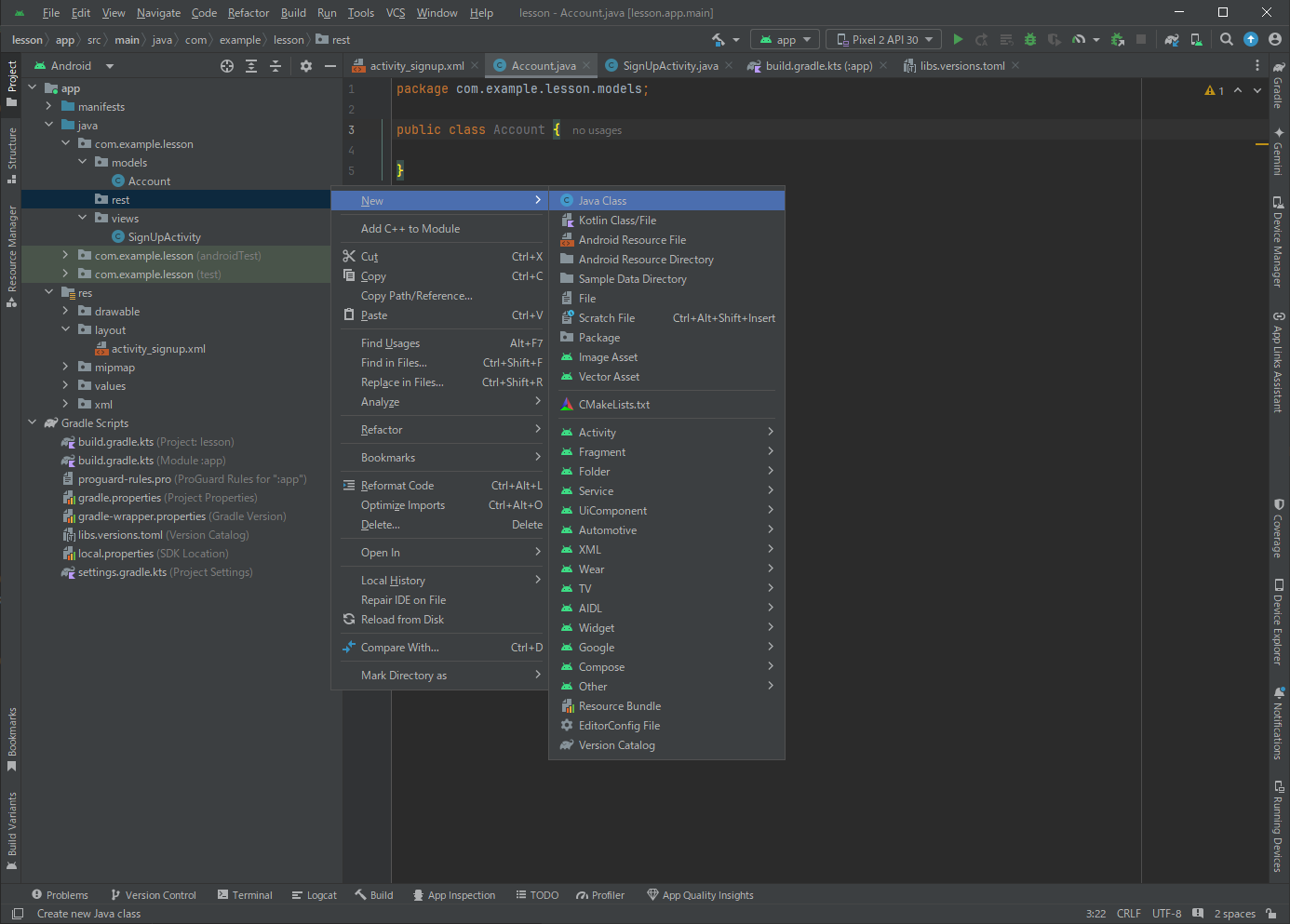Select libs.versions.toml in Gradle Scripts
The width and height of the screenshot is (1290, 924).
coord(120,535)
